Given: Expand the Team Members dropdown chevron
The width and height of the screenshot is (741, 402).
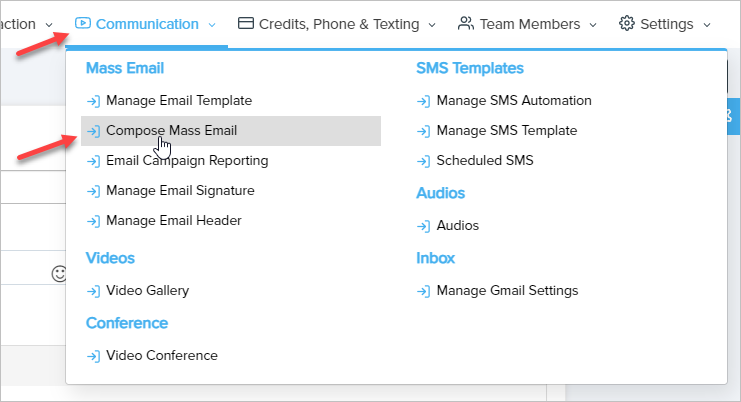Looking at the screenshot, I should [593, 24].
